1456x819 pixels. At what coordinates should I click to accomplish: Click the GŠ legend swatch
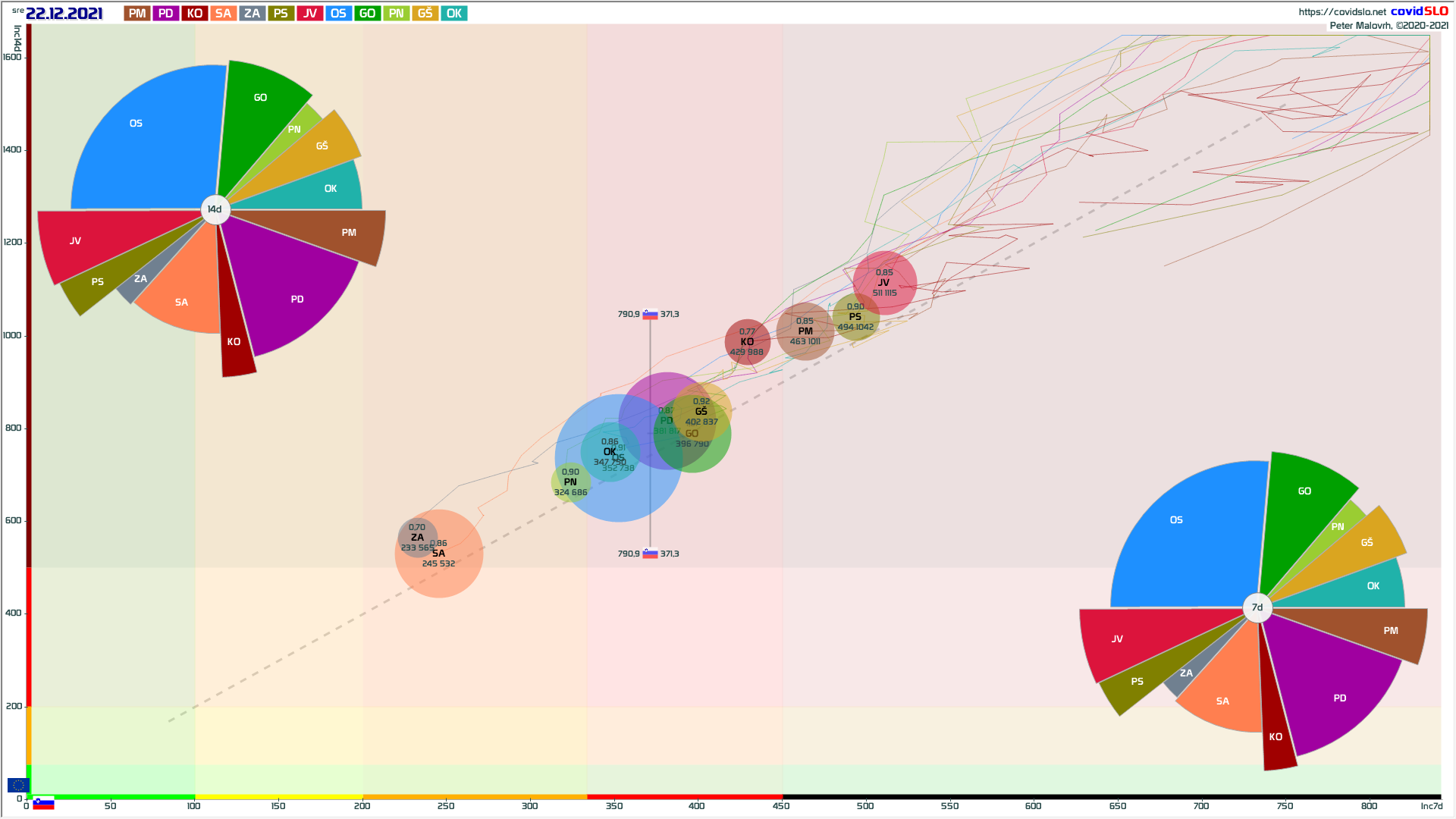point(425,14)
